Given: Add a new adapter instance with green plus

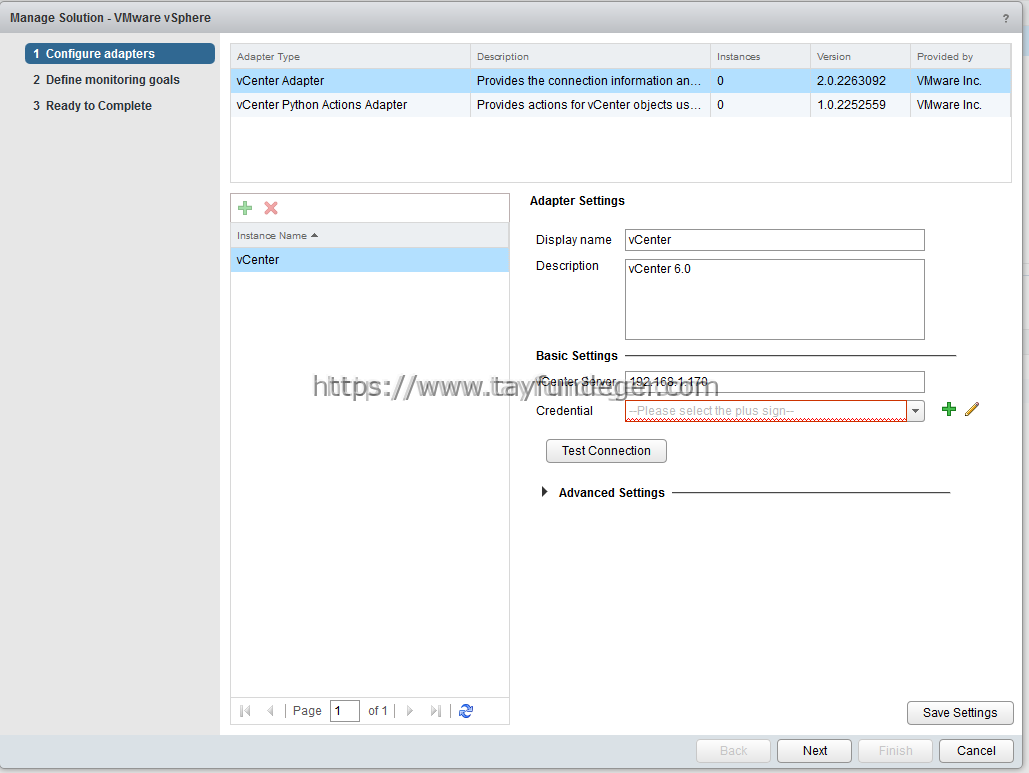Looking at the screenshot, I should 245,208.
